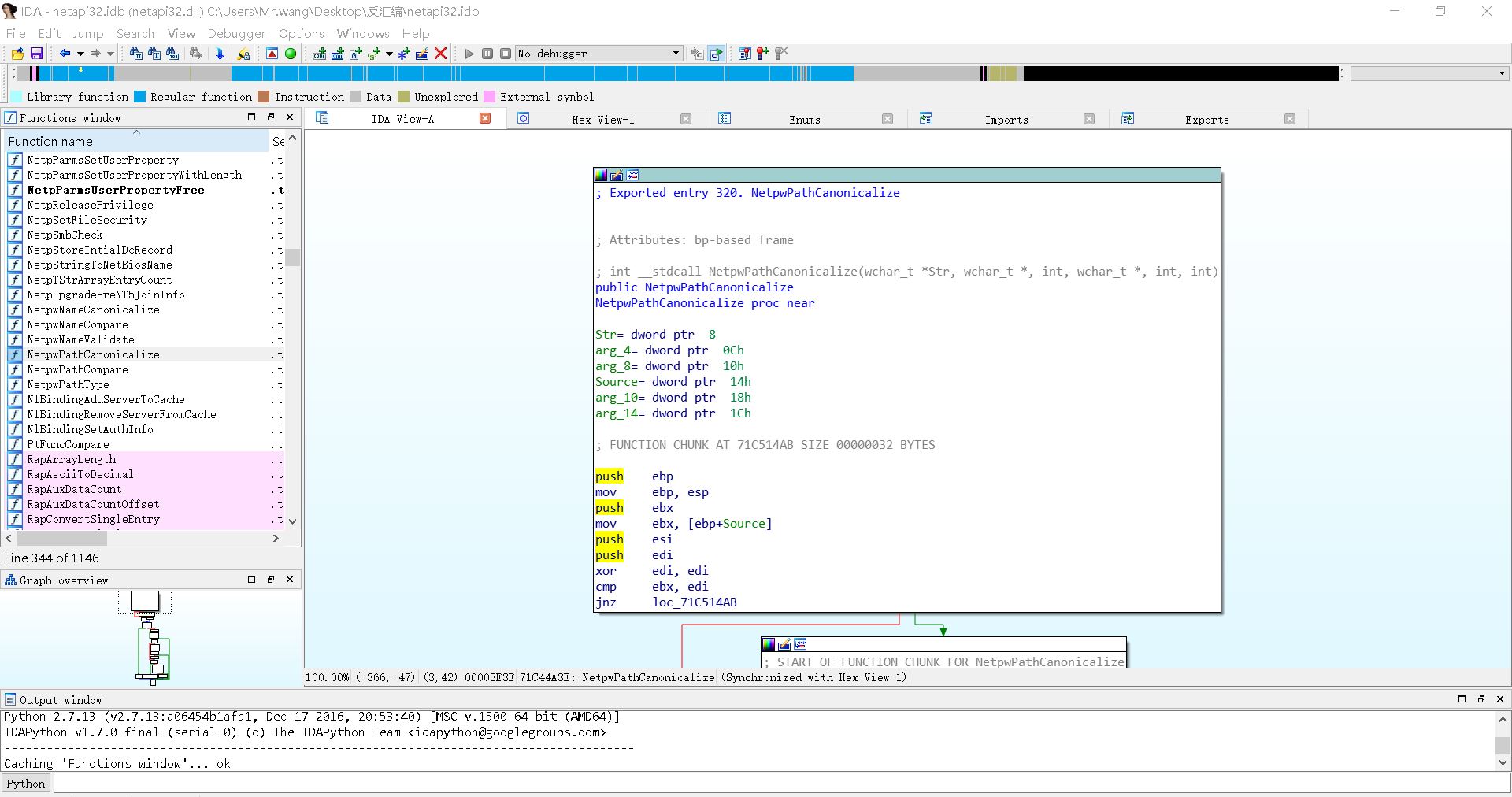Click the convert to data icon
Image resolution: width=1512 pixels, height=797 pixels.
point(338,54)
